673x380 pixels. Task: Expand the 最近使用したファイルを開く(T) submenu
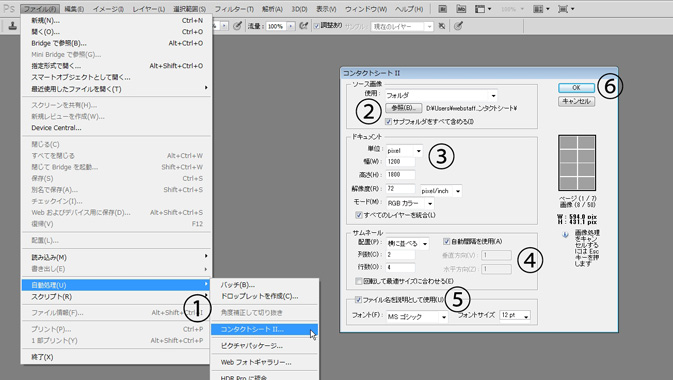coord(117,89)
